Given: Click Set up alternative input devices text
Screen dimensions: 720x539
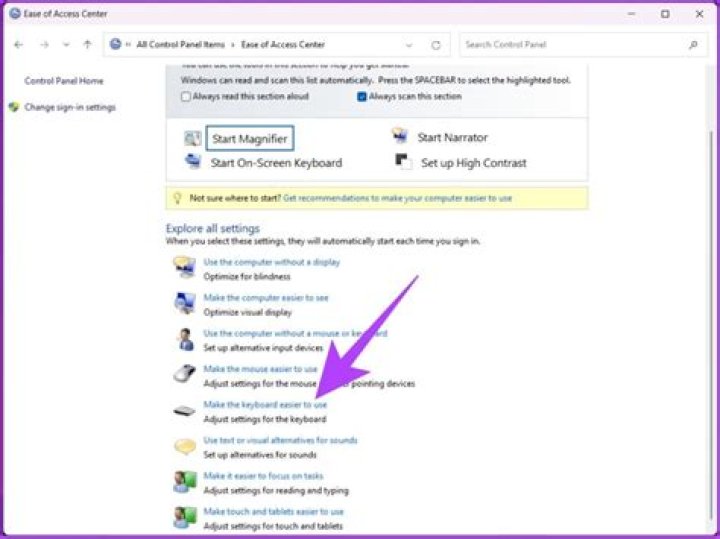Looking at the screenshot, I should point(263,348).
